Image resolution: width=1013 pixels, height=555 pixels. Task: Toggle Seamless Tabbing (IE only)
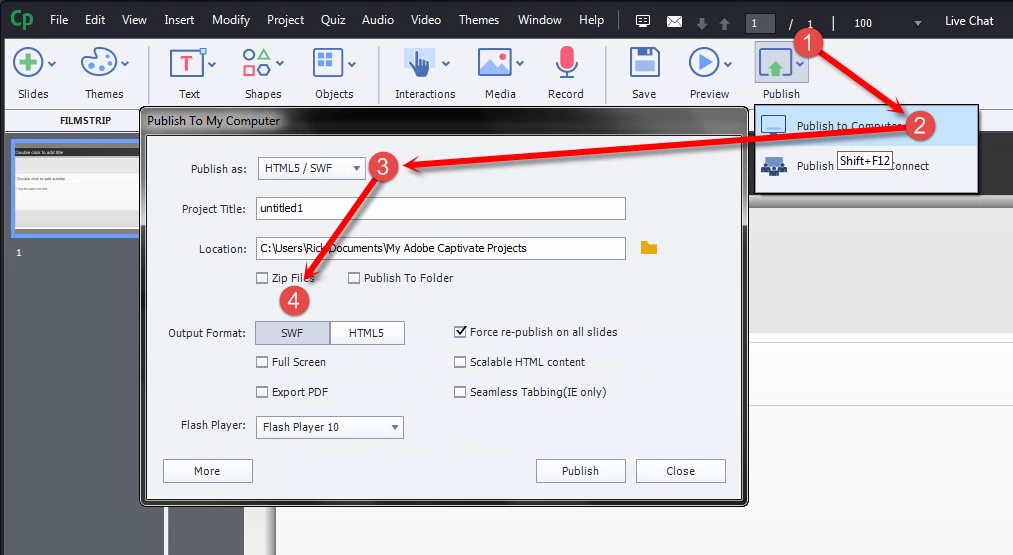pyautogui.click(x=460, y=392)
